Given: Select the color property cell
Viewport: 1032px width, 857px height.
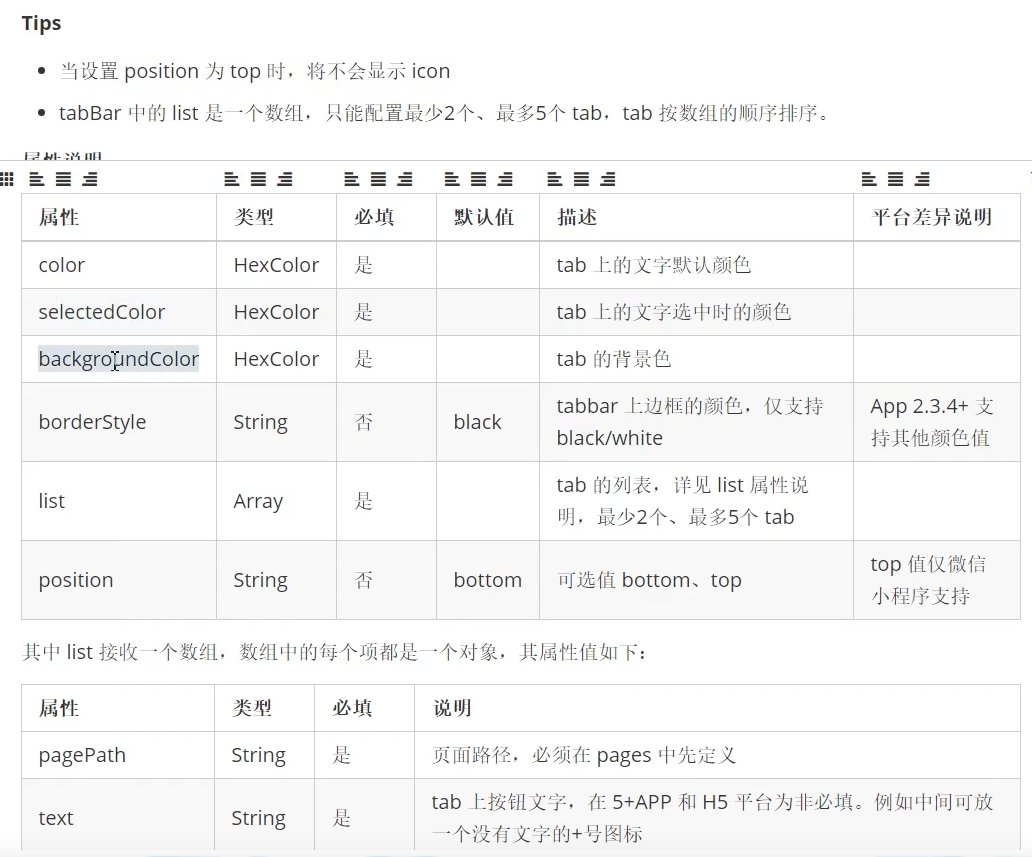Looking at the screenshot, I should [x=119, y=265].
